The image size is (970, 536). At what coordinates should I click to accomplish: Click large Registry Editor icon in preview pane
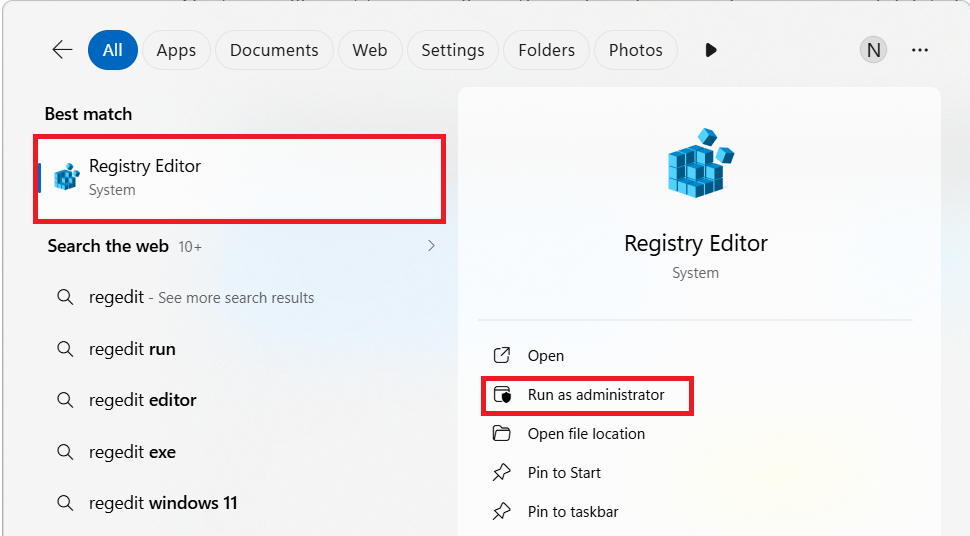[x=700, y=163]
